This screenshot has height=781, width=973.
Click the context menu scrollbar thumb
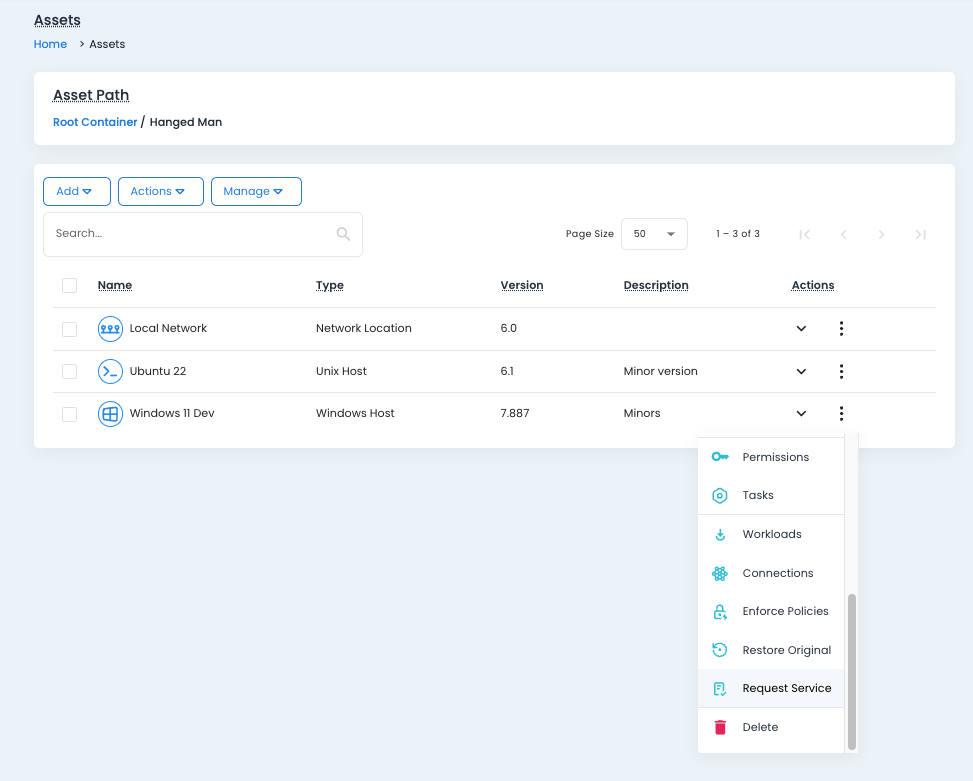pos(852,670)
